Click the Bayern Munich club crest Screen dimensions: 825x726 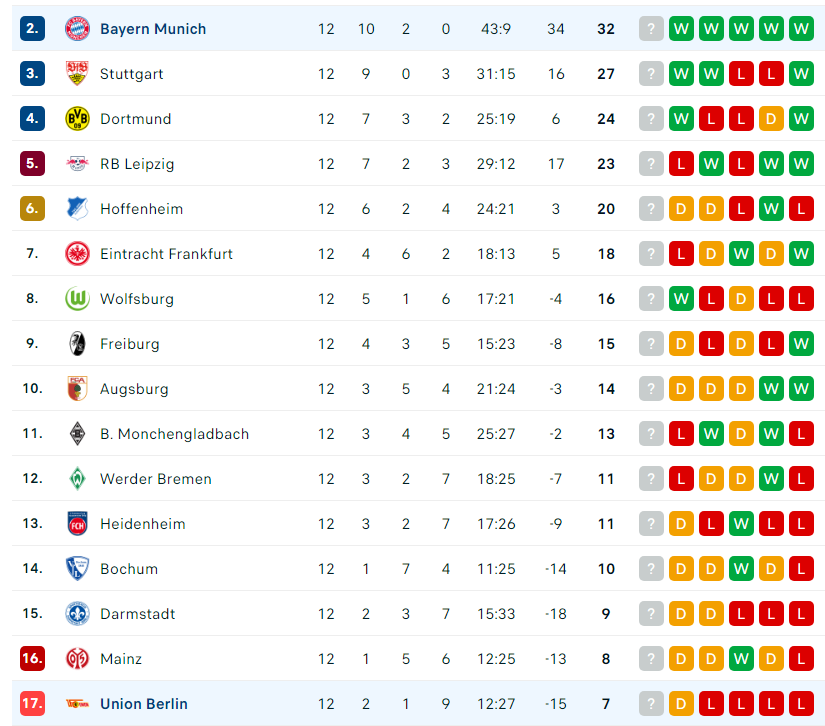77,28
